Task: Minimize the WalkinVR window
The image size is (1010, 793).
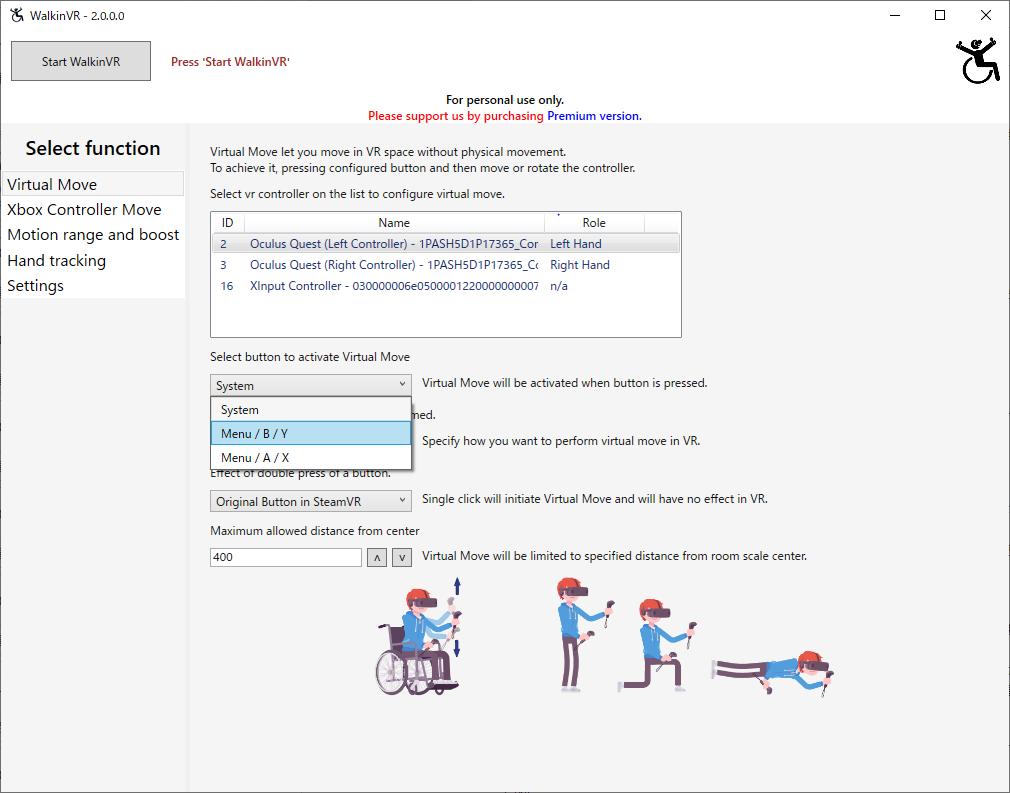Action: tap(895, 15)
